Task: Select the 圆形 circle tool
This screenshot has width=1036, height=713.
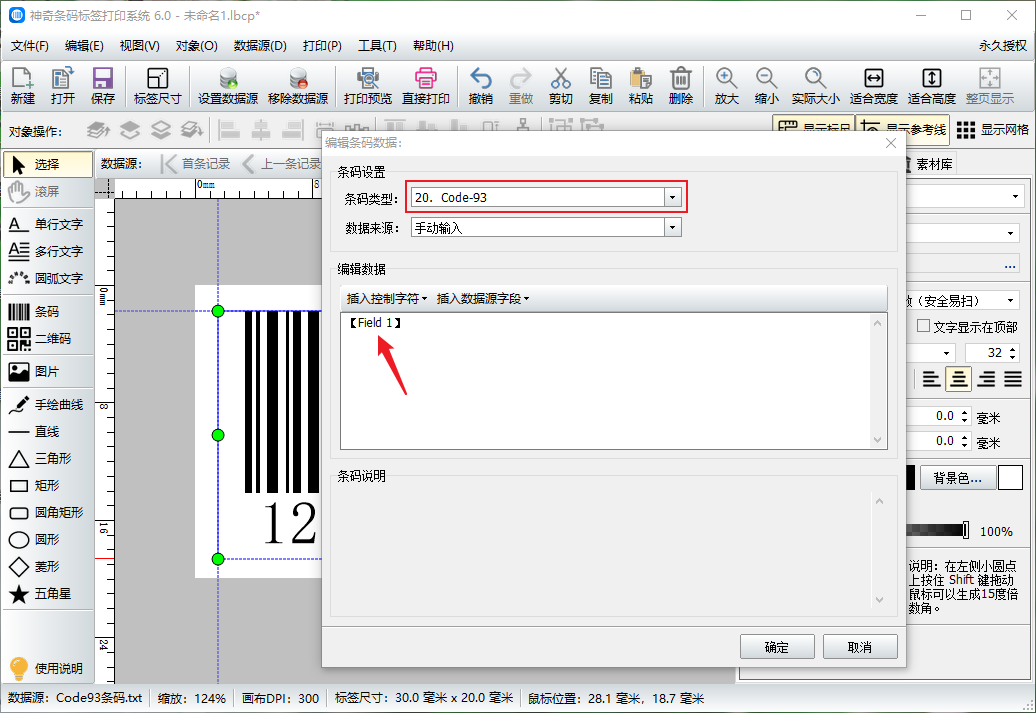Action: [48, 539]
